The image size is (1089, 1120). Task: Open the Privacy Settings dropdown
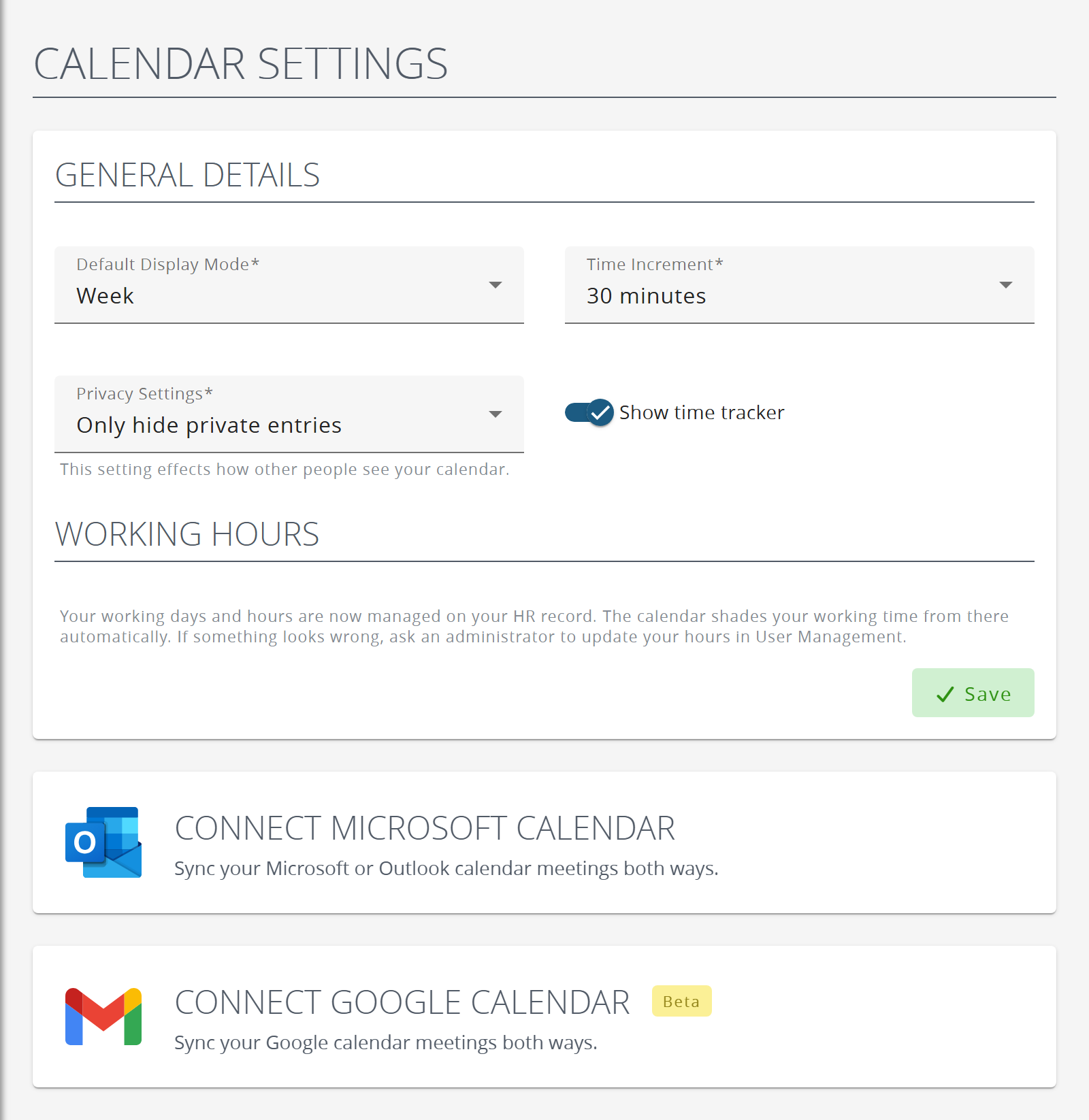click(x=289, y=414)
